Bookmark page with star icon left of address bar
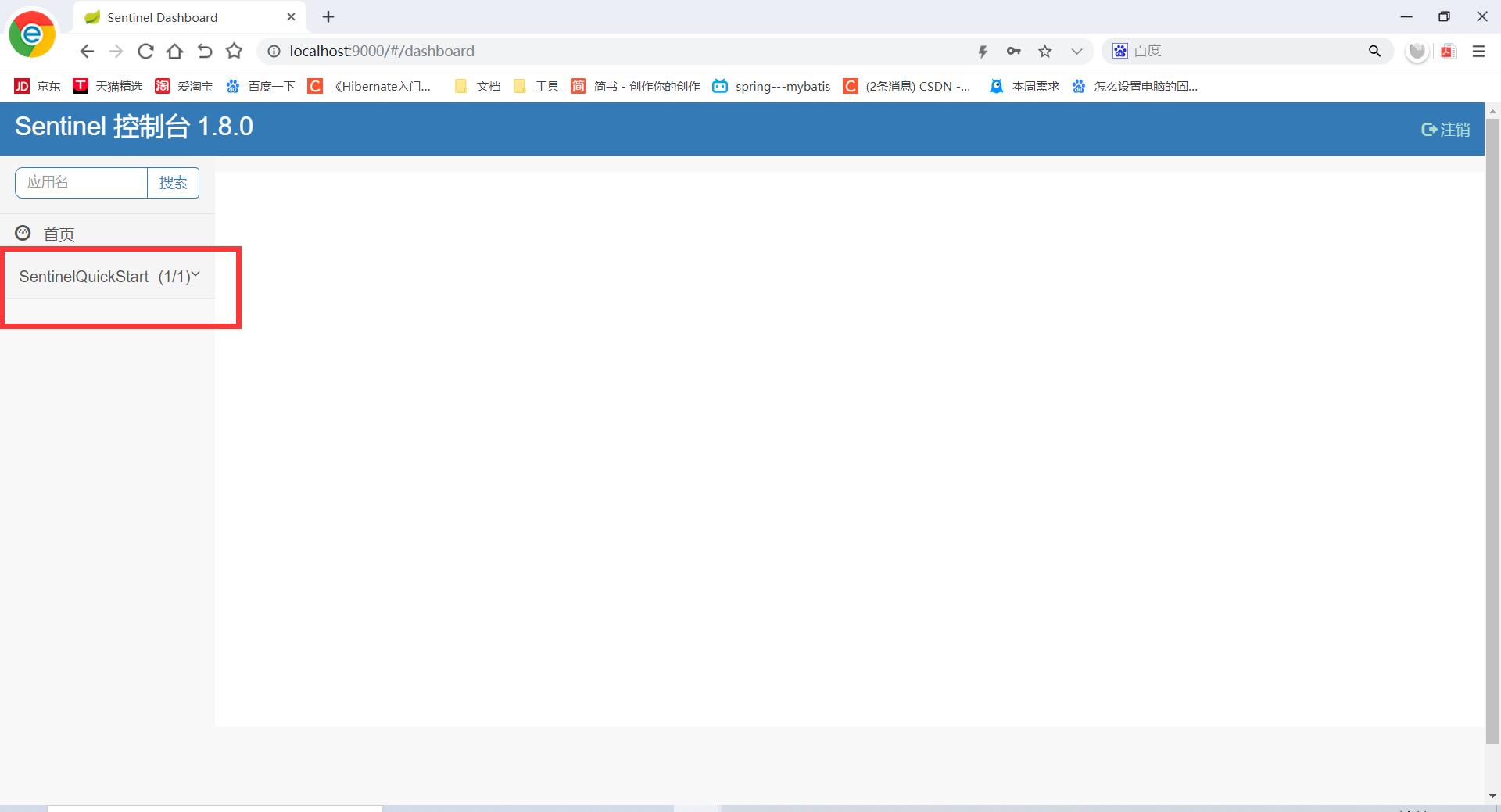 (234, 52)
